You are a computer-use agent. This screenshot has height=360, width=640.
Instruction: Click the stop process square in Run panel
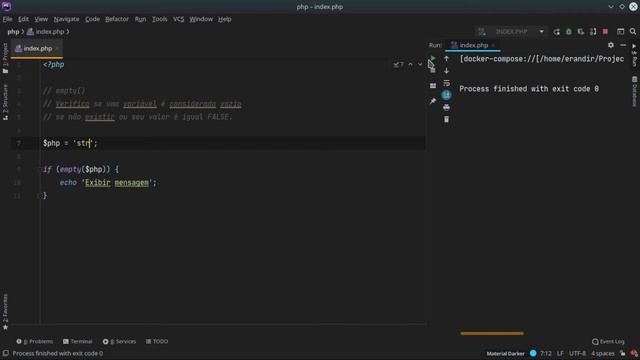tap(433, 71)
